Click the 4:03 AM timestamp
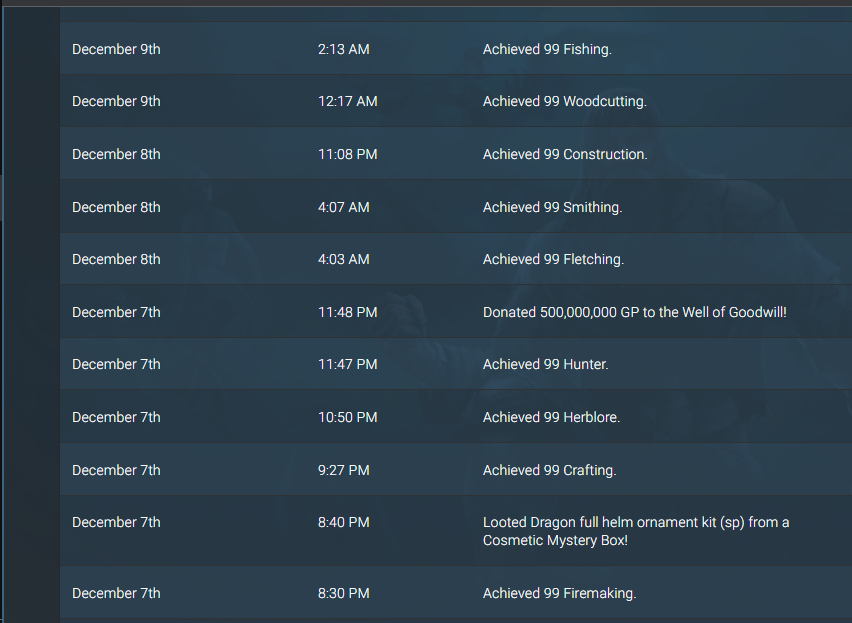 click(343, 259)
